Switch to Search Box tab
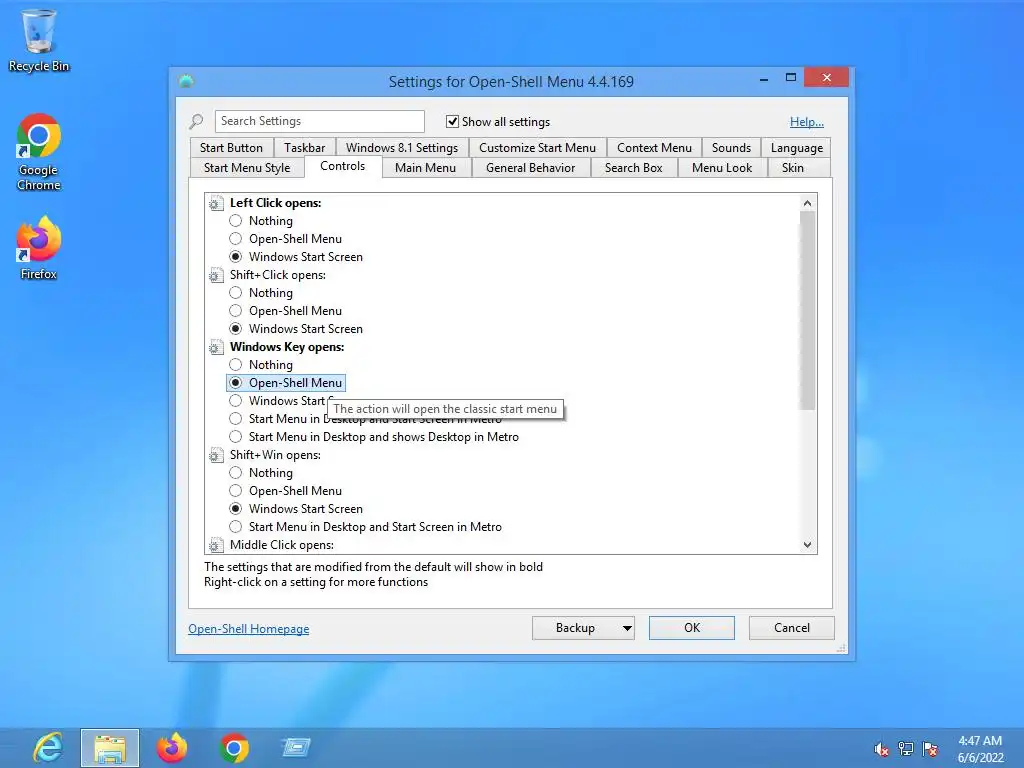The image size is (1024, 768). pyautogui.click(x=633, y=168)
